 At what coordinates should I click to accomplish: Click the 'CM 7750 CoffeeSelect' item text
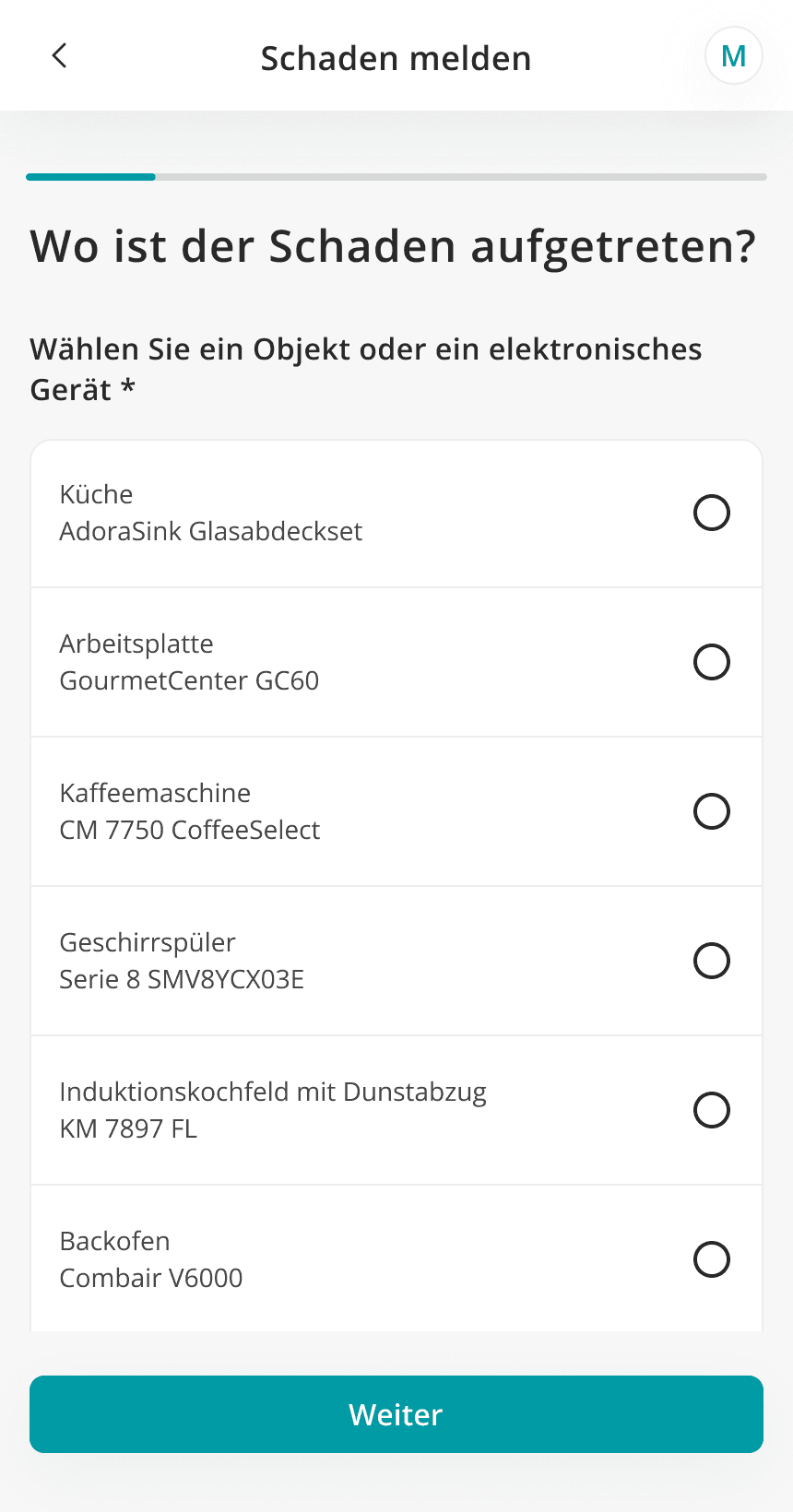coord(189,831)
